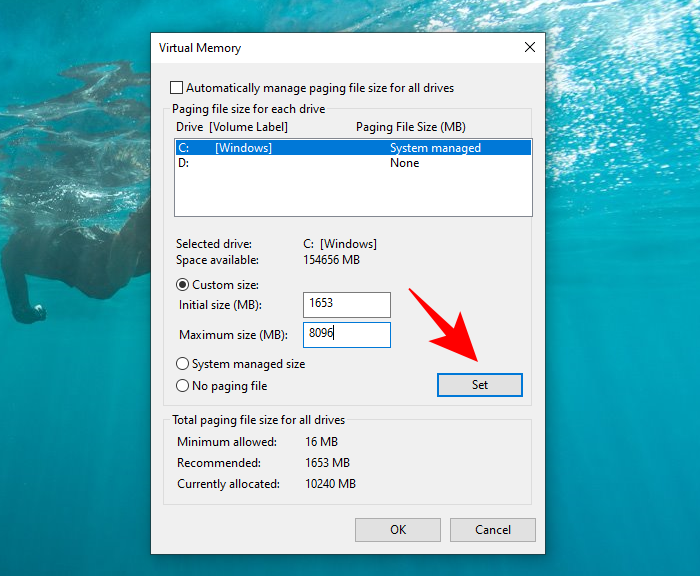Viewport: 700px width, 576px height.
Task: Click the Cancel button
Action: (492, 530)
